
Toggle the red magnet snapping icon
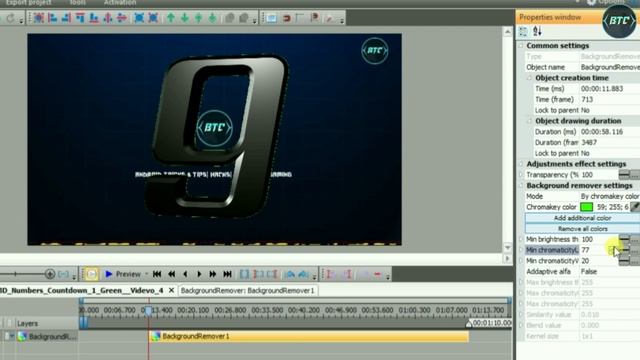(x=287, y=18)
